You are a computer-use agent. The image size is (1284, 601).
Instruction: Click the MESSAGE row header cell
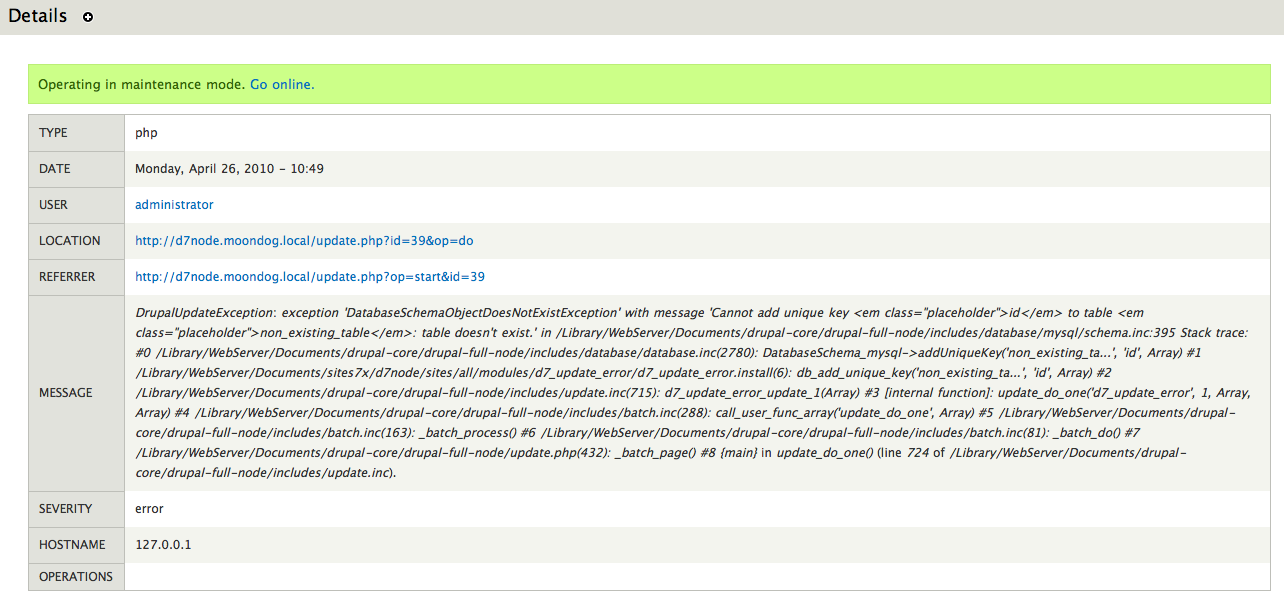click(x=64, y=392)
